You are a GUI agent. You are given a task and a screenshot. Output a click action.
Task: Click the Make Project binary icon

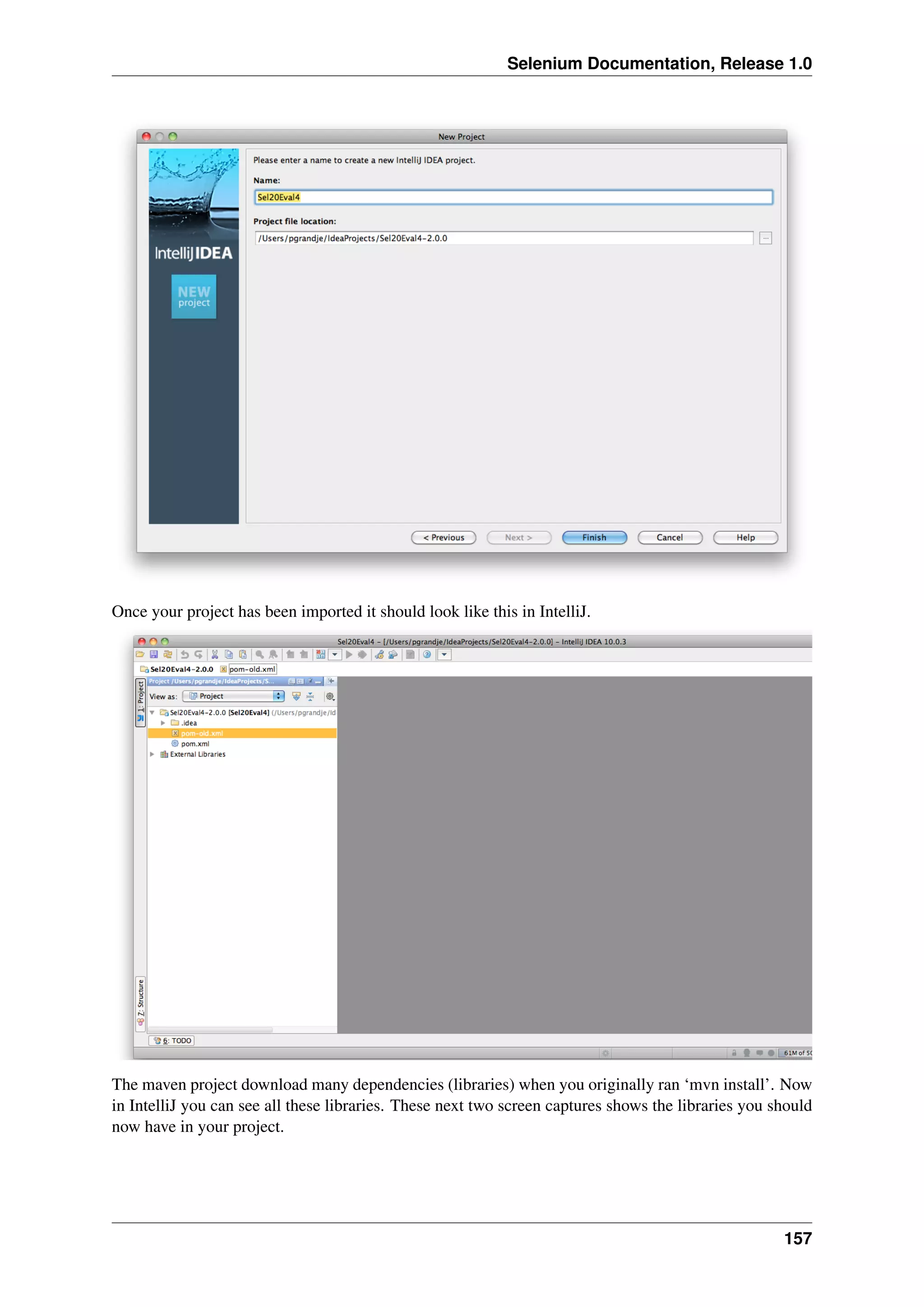pyautogui.click(x=321, y=655)
